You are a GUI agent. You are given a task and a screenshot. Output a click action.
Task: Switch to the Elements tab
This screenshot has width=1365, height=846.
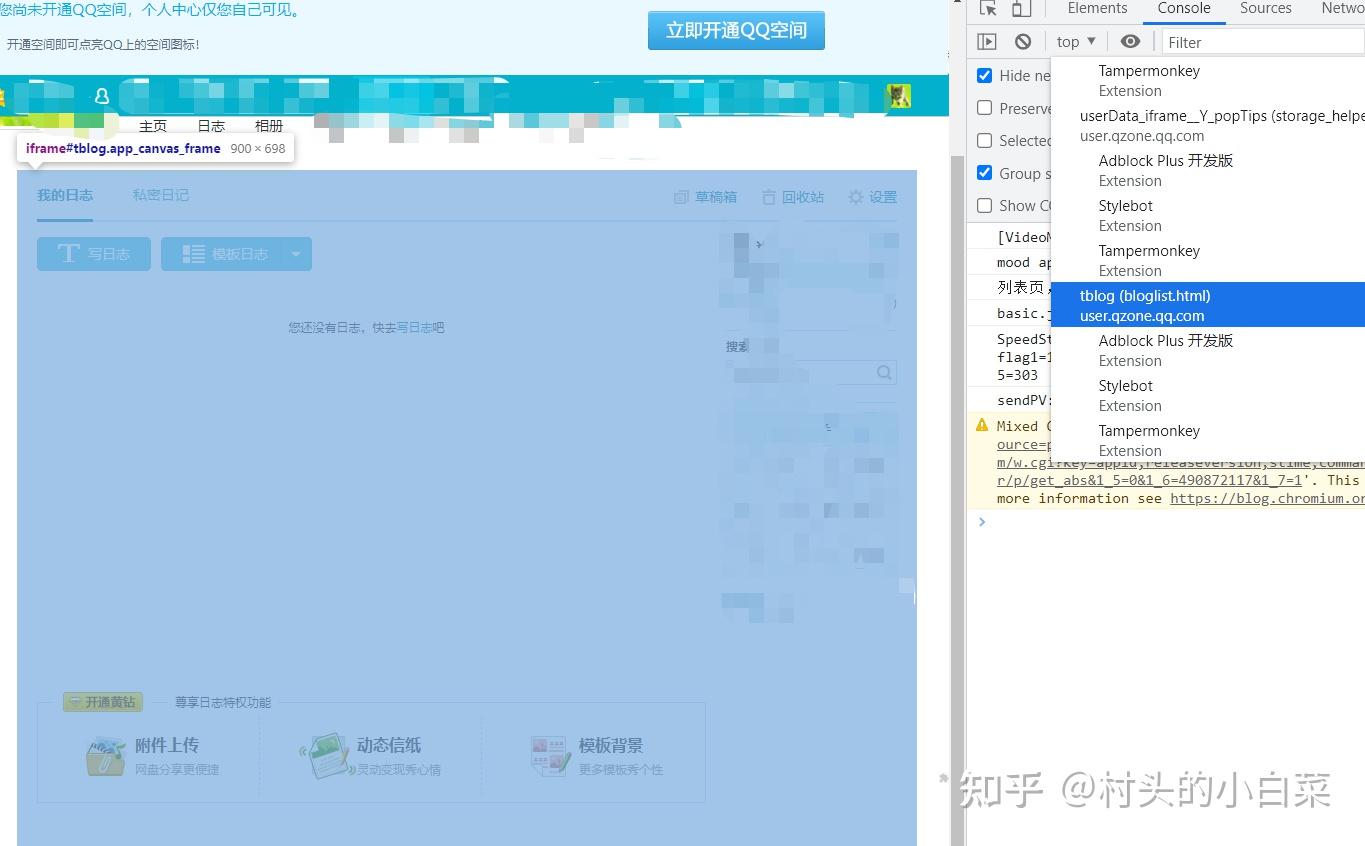(x=1097, y=8)
